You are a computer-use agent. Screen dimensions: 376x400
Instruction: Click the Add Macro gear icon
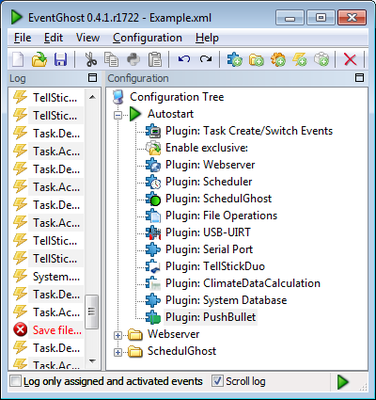278,60
